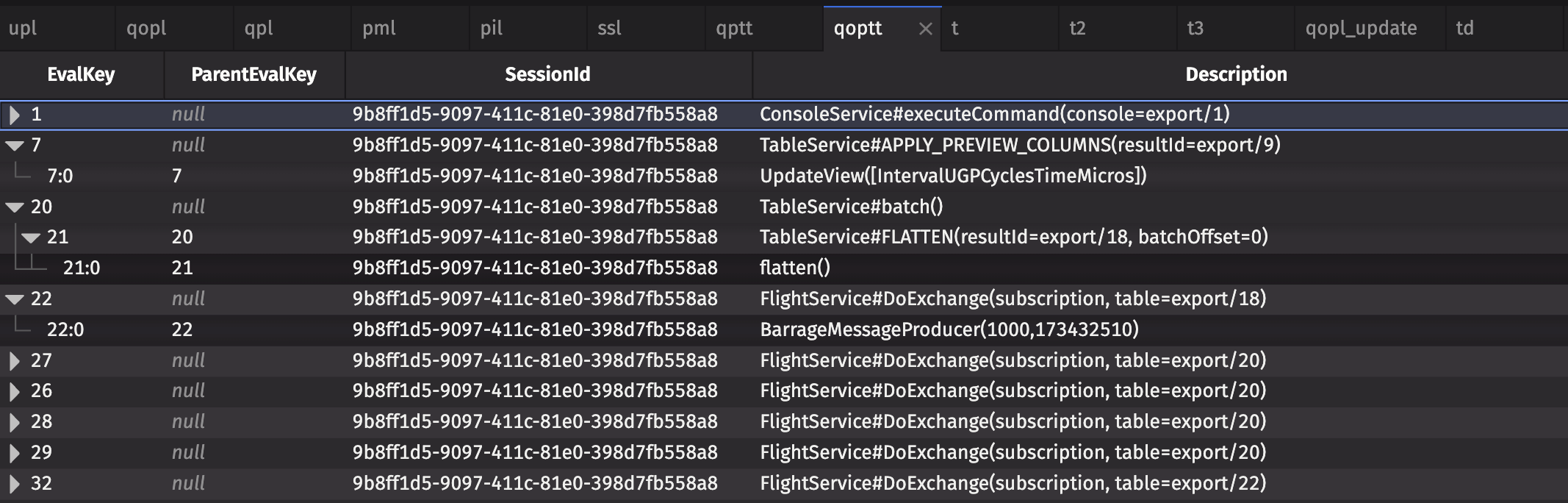The width and height of the screenshot is (1568, 503).
Task: Click the Description column header
Action: click(1236, 74)
